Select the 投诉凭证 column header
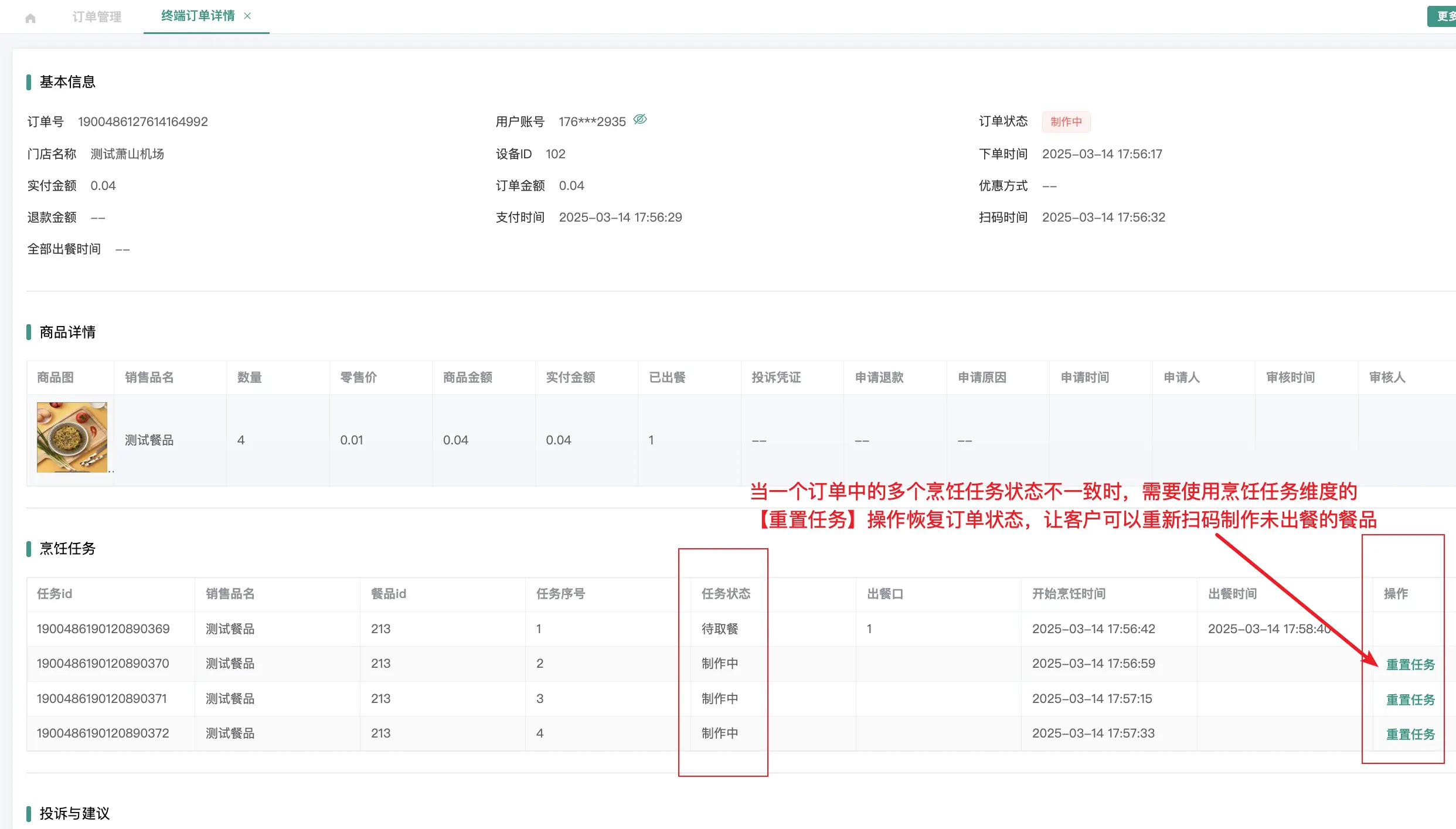 [776, 378]
